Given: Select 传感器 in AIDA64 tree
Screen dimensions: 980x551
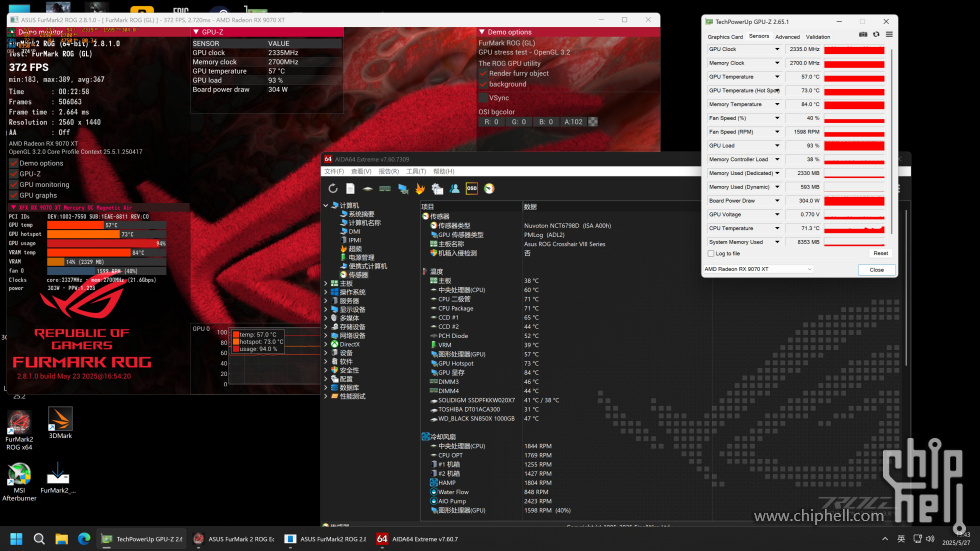Looking at the screenshot, I should pyautogui.click(x=358, y=275).
